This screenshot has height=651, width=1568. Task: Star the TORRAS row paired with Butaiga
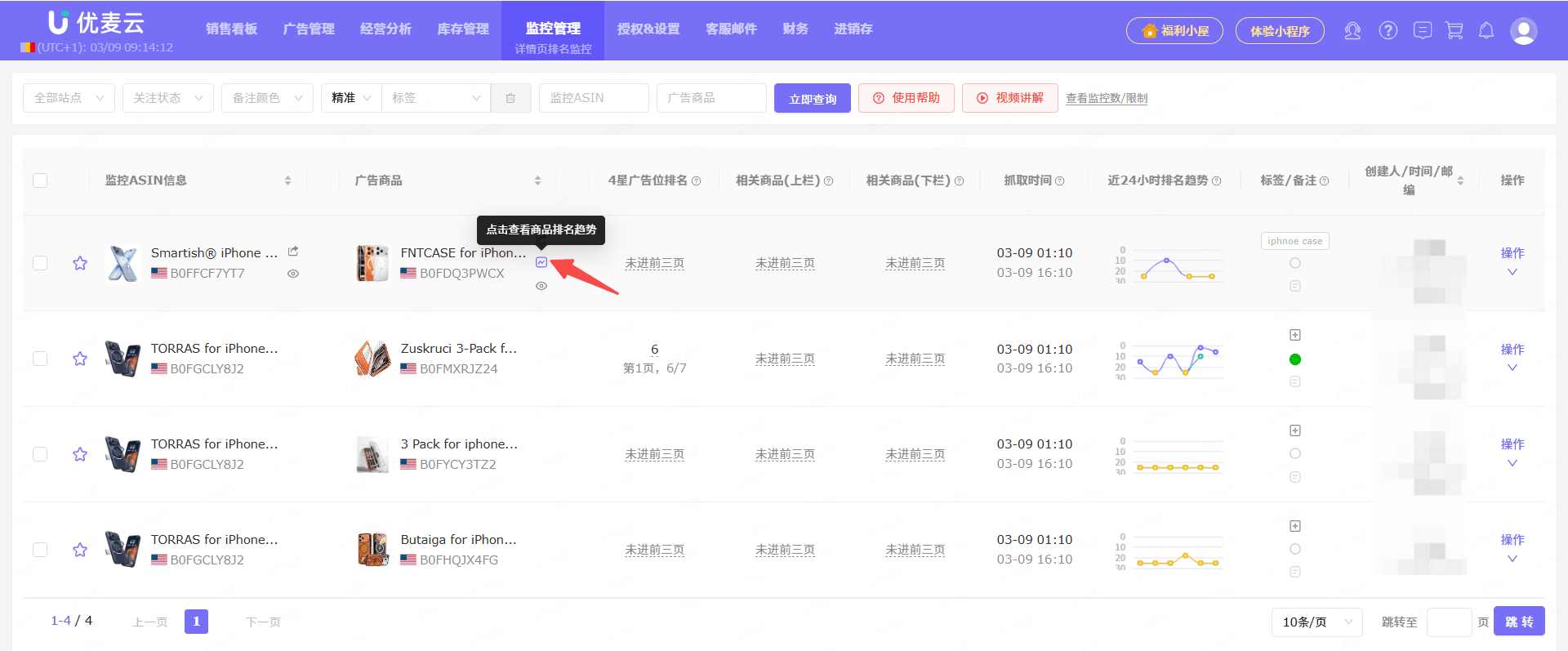click(x=80, y=550)
